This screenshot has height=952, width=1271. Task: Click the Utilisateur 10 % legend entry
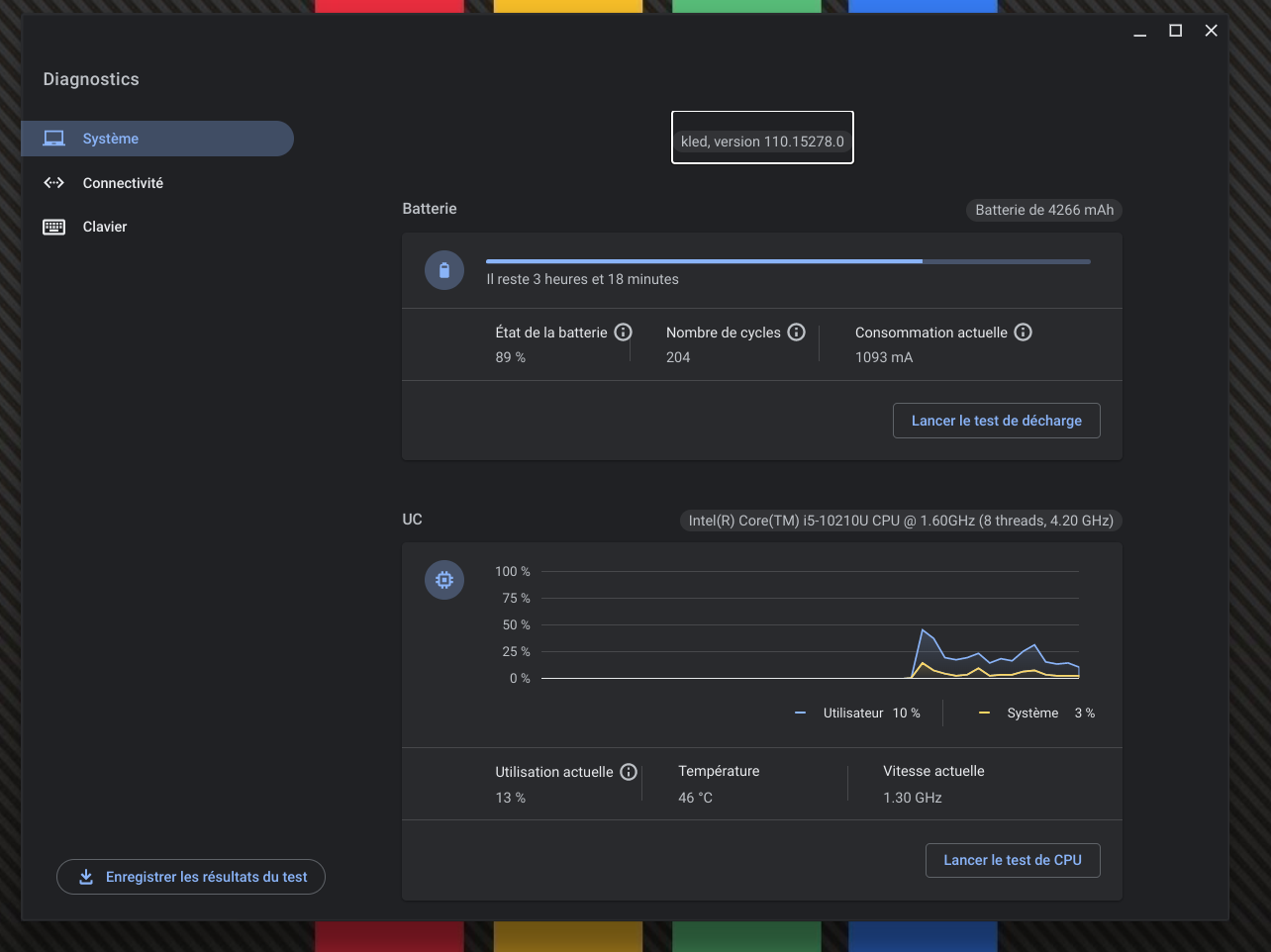click(857, 713)
